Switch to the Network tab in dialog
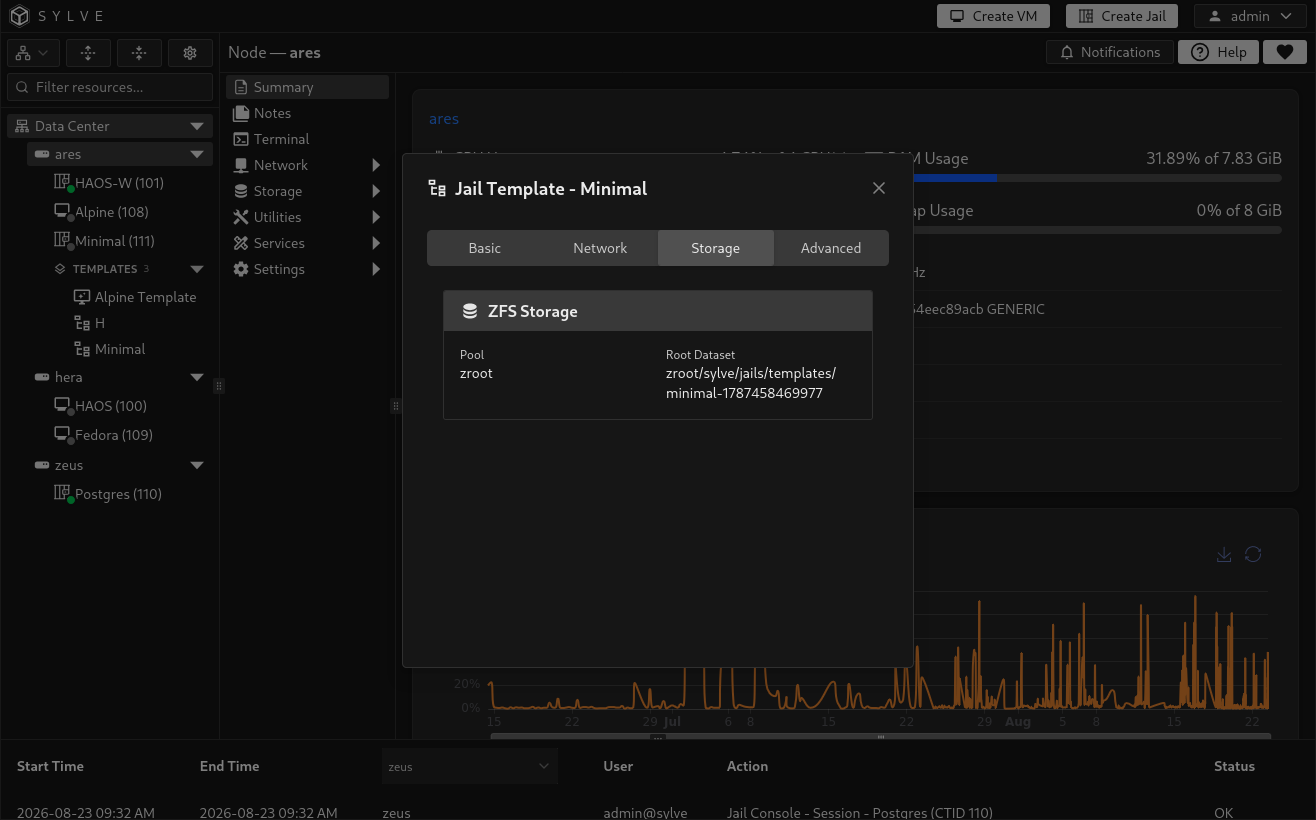Image resolution: width=1316 pixels, height=820 pixels. click(x=600, y=248)
